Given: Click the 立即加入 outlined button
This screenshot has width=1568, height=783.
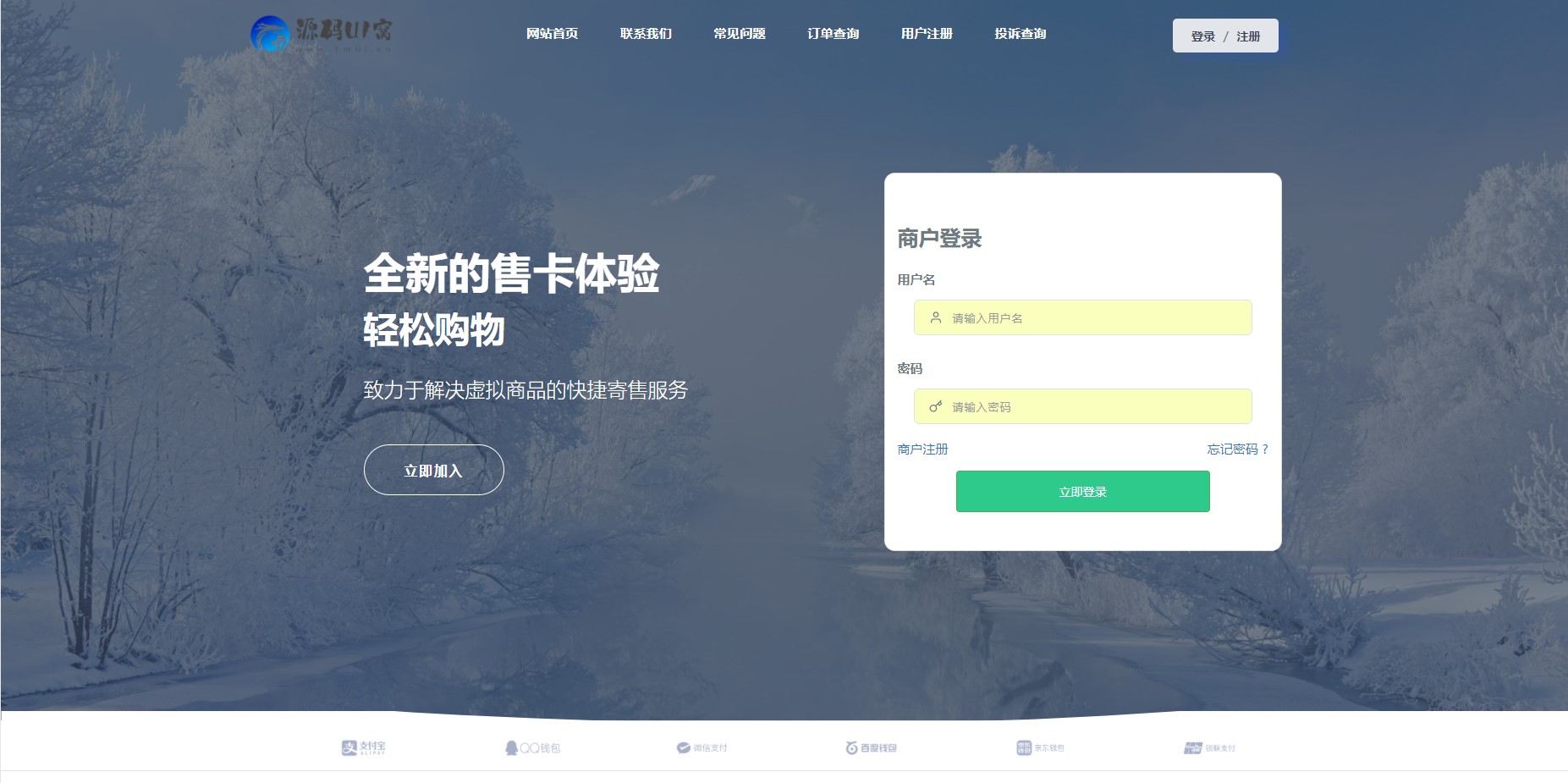Looking at the screenshot, I should point(434,470).
